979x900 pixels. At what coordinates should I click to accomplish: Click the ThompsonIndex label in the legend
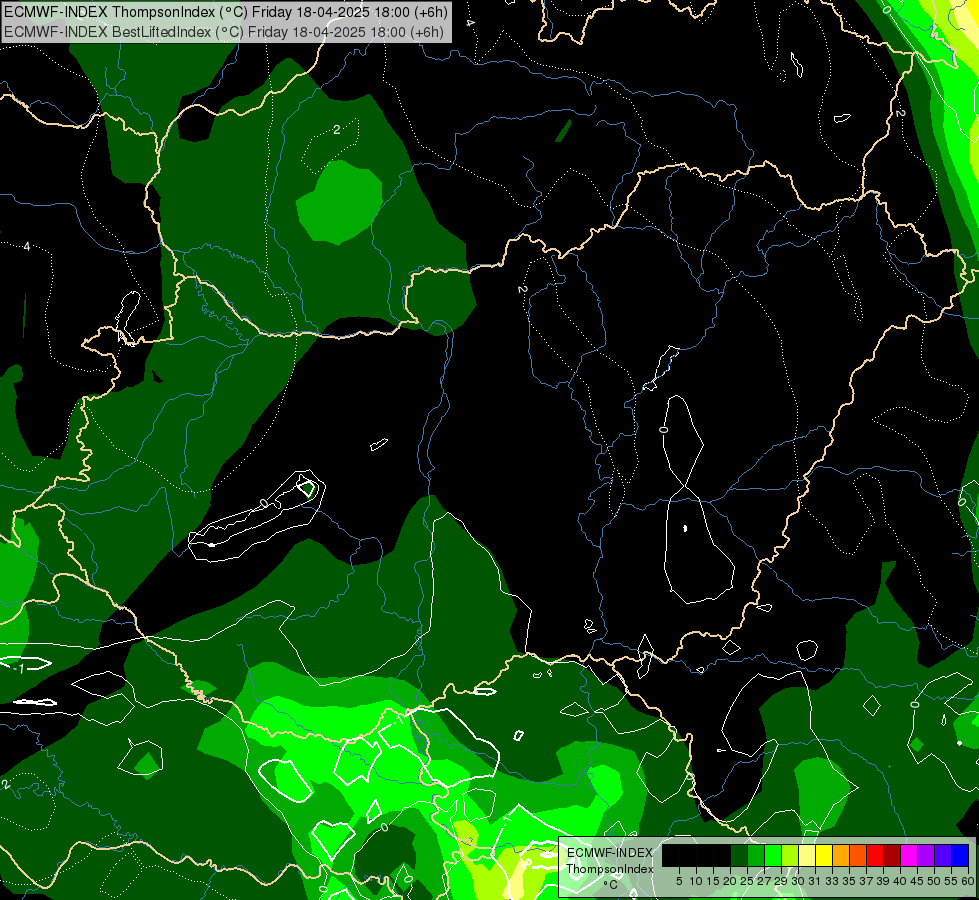tap(610, 869)
